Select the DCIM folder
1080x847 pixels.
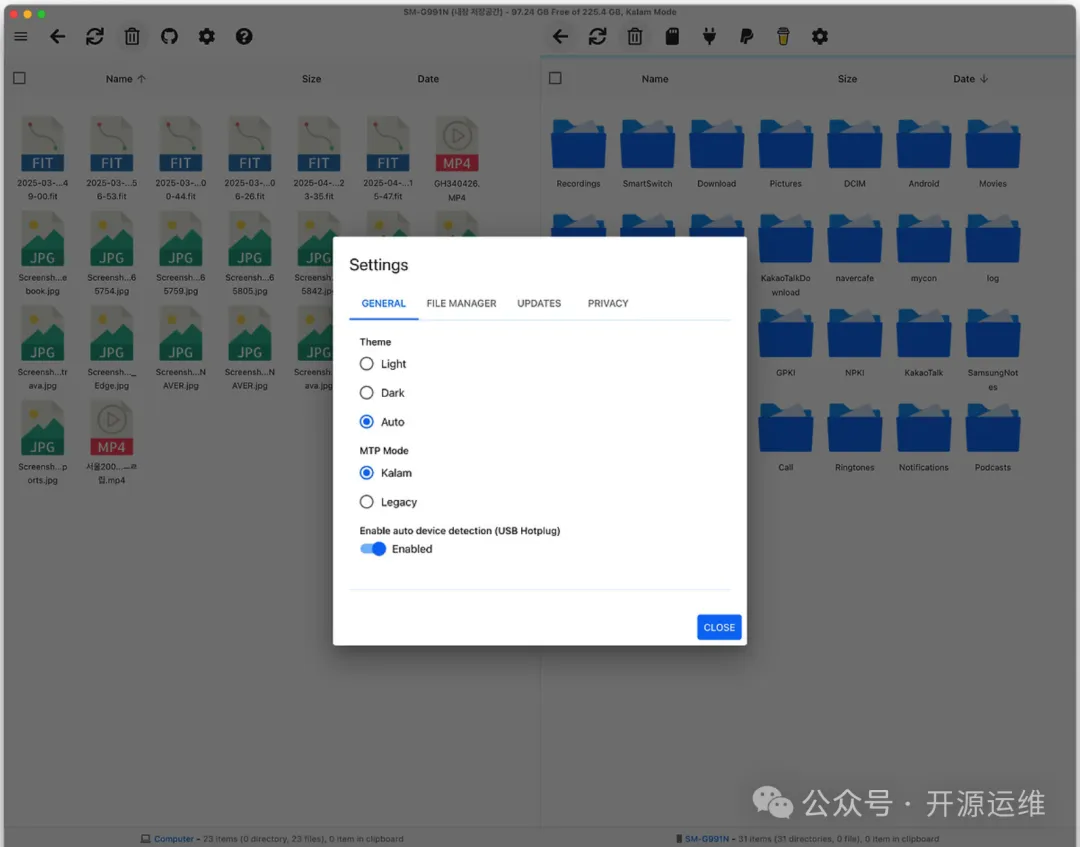854,150
